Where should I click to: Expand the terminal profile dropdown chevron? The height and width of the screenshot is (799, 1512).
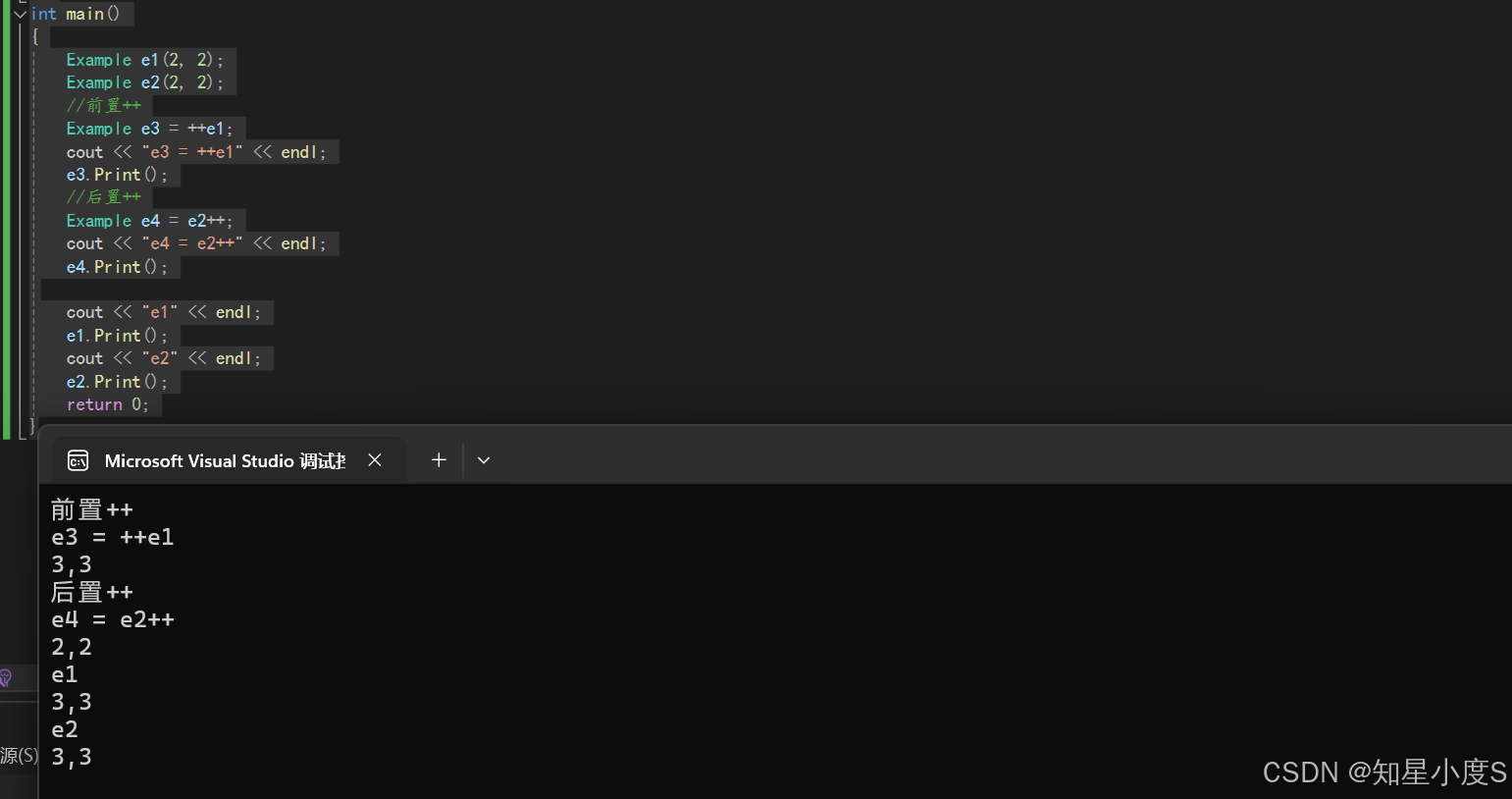coord(484,459)
